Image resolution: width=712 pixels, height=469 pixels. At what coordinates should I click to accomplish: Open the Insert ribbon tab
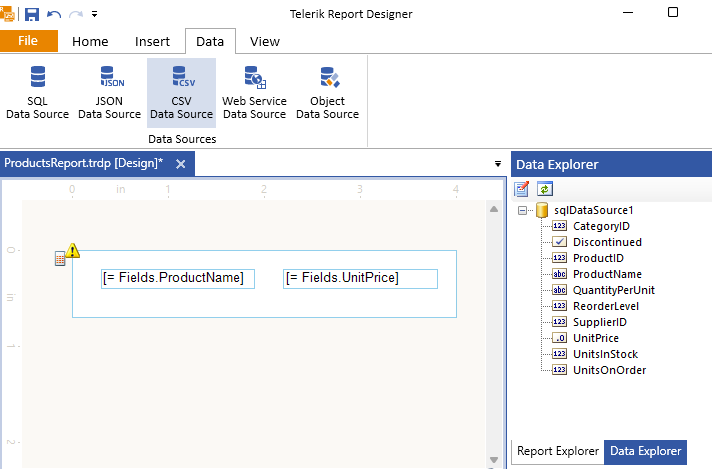click(153, 41)
